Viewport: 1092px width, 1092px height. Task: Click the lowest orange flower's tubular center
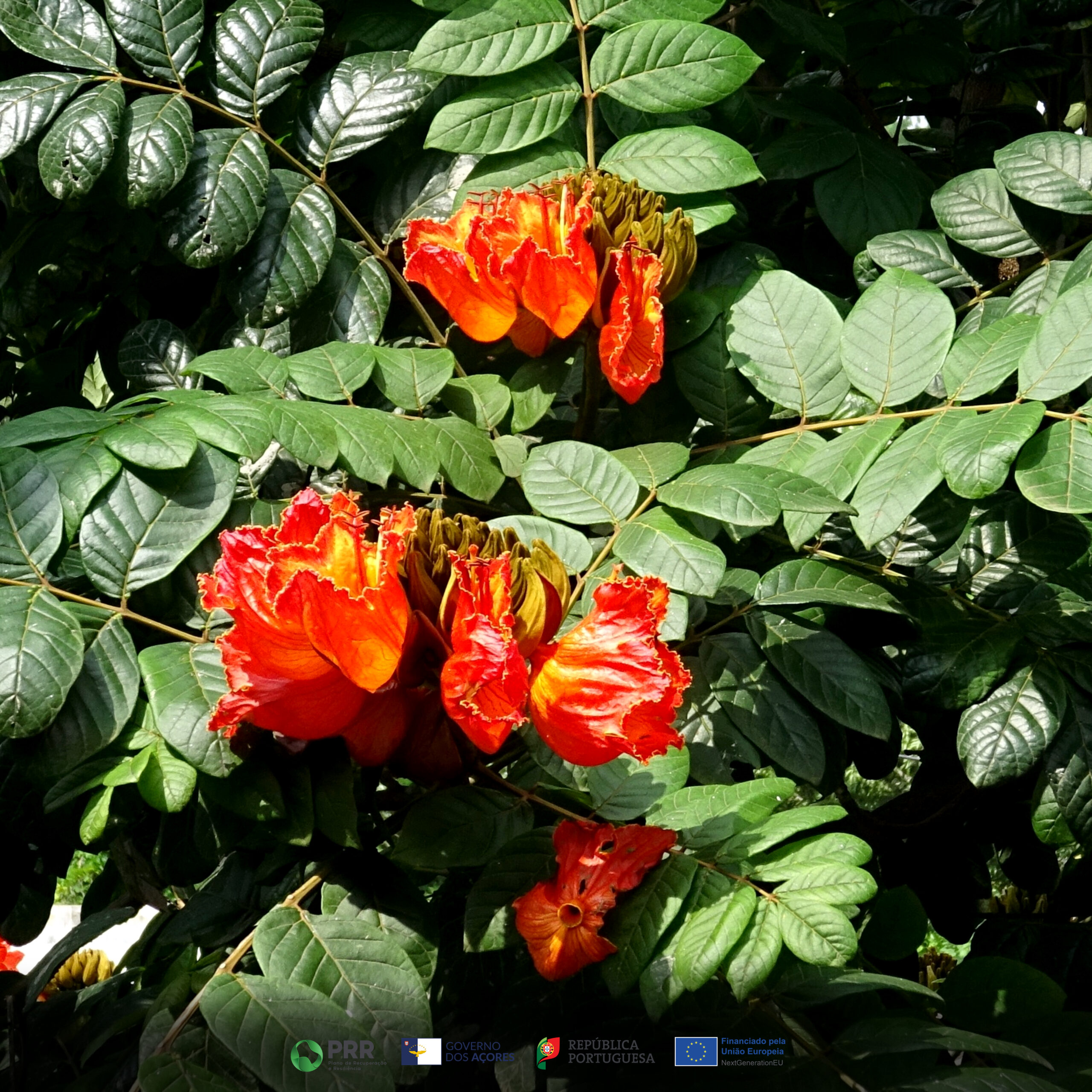click(x=570, y=913)
